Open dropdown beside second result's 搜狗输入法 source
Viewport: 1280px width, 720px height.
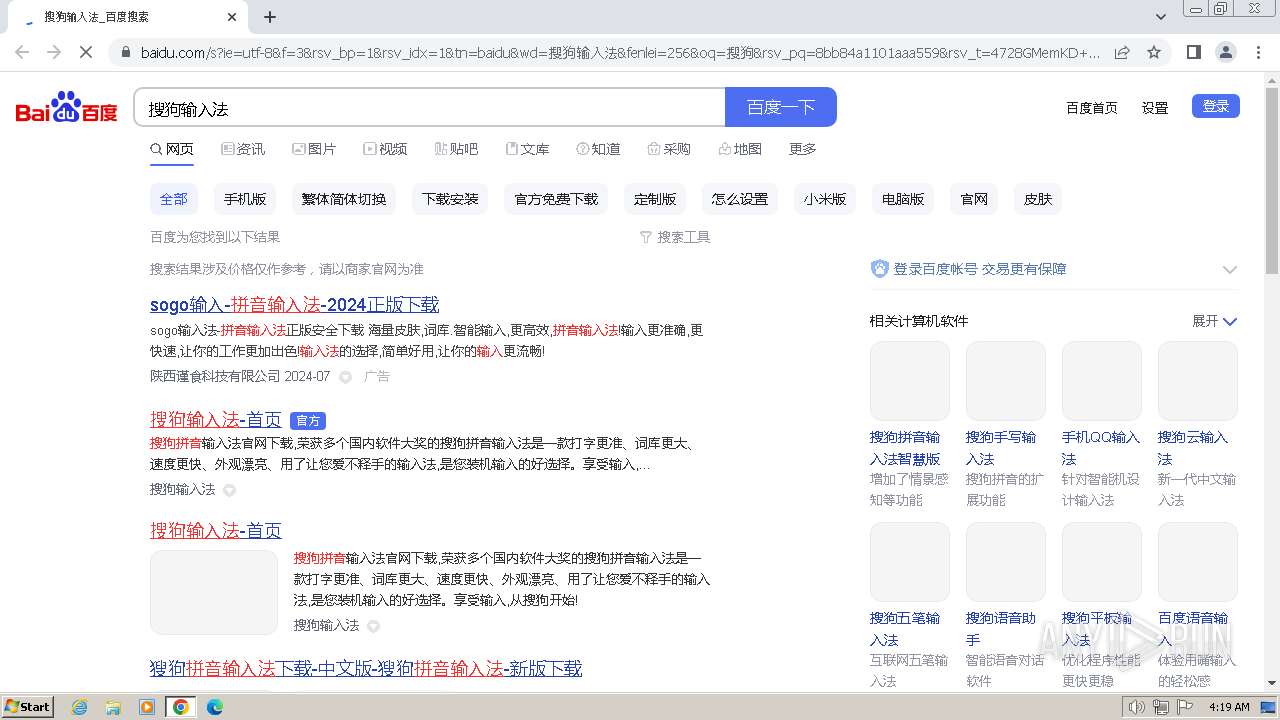(229, 490)
